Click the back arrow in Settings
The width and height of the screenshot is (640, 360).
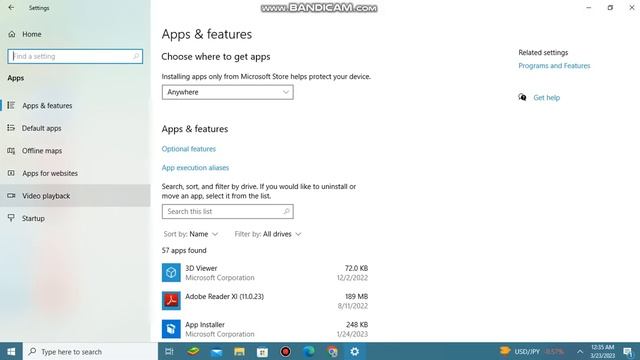(11, 8)
